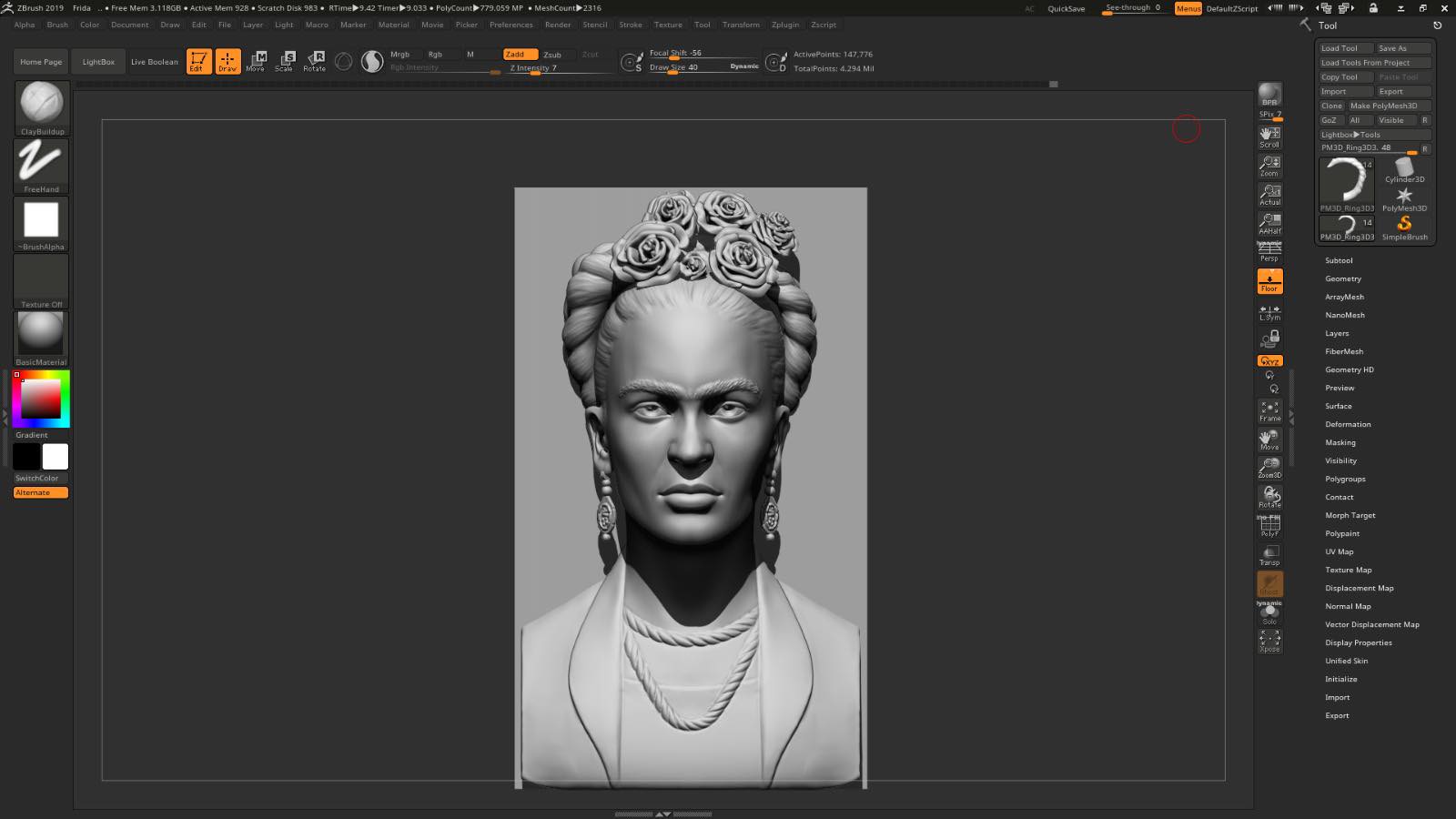Click the AAHalf icon

tap(1269, 224)
